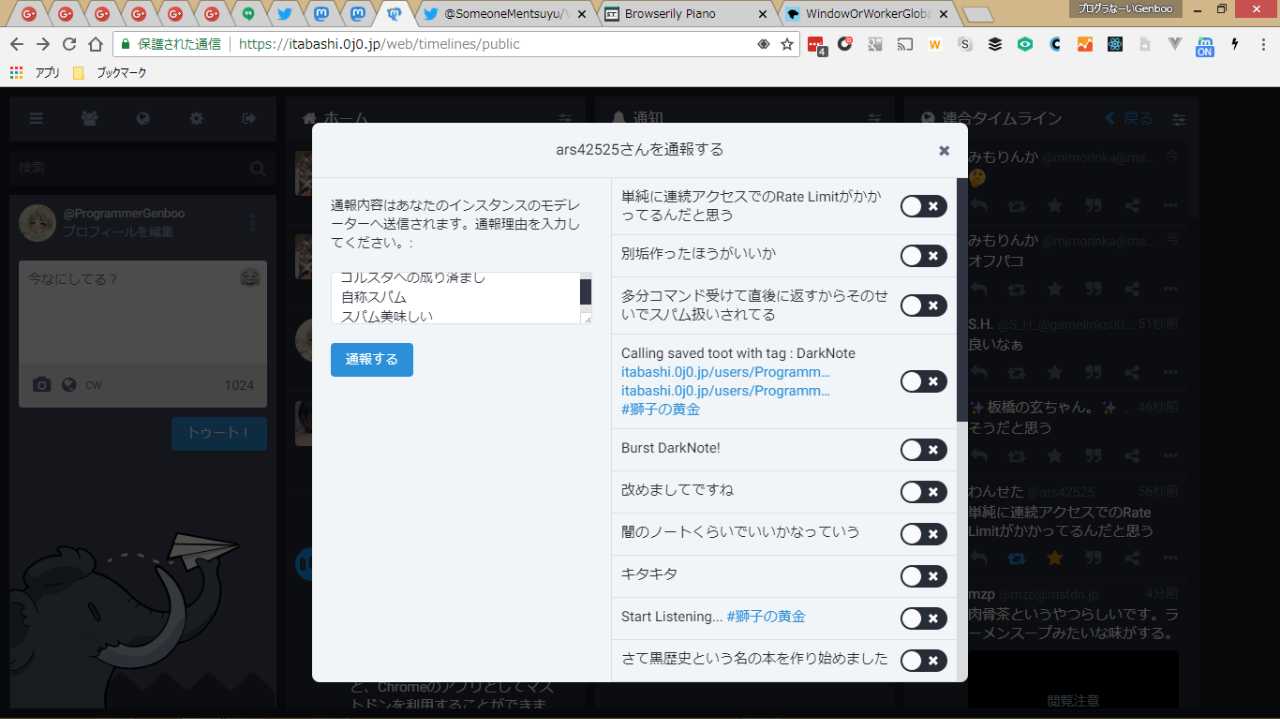
Task: Toggle the 別垢作ったほうがいいか toot switch
Action: pyautogui.click(x=923, y=256)
